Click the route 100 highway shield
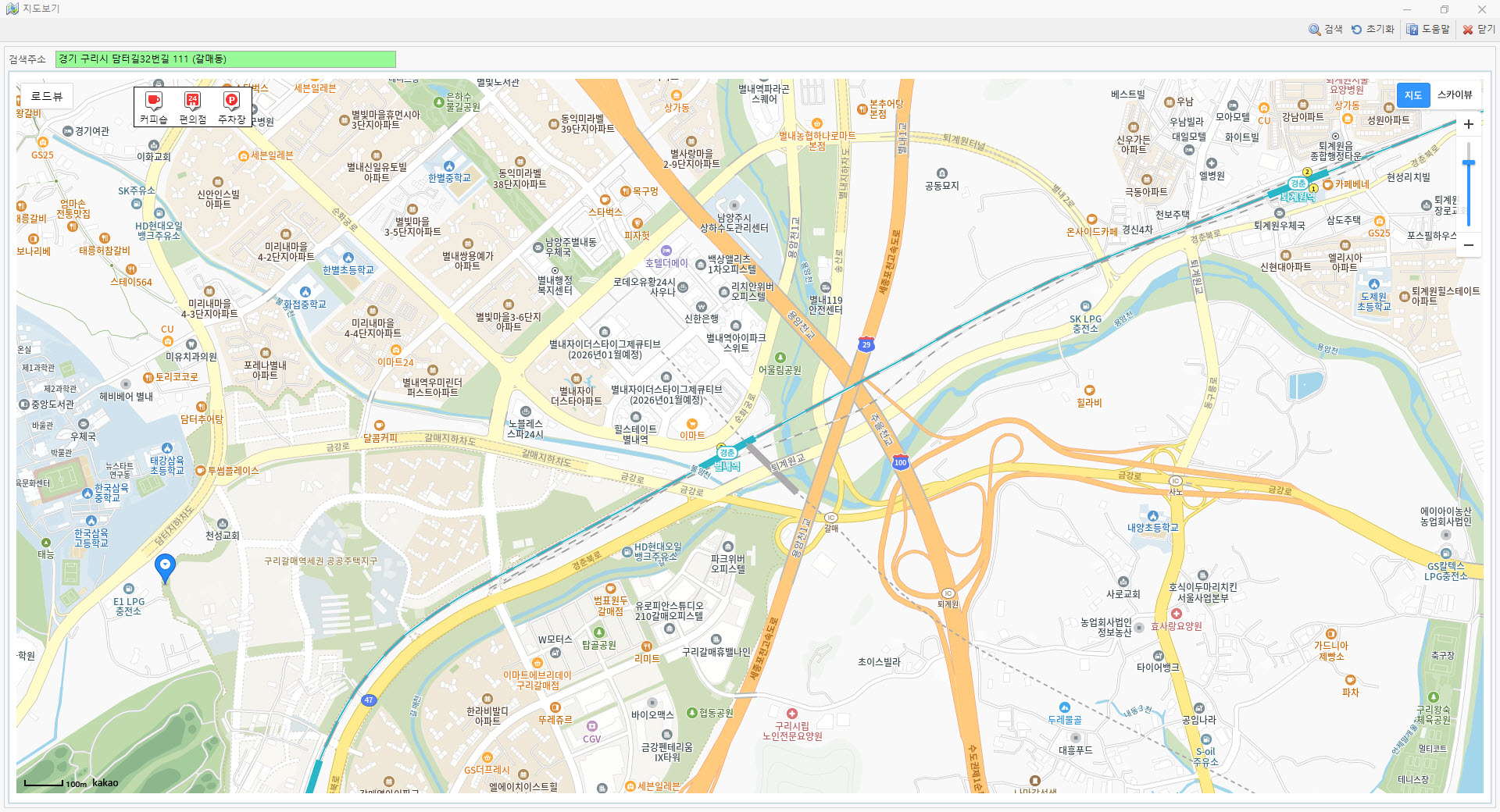Screen dimensions: 1500x812 (900, 462)
